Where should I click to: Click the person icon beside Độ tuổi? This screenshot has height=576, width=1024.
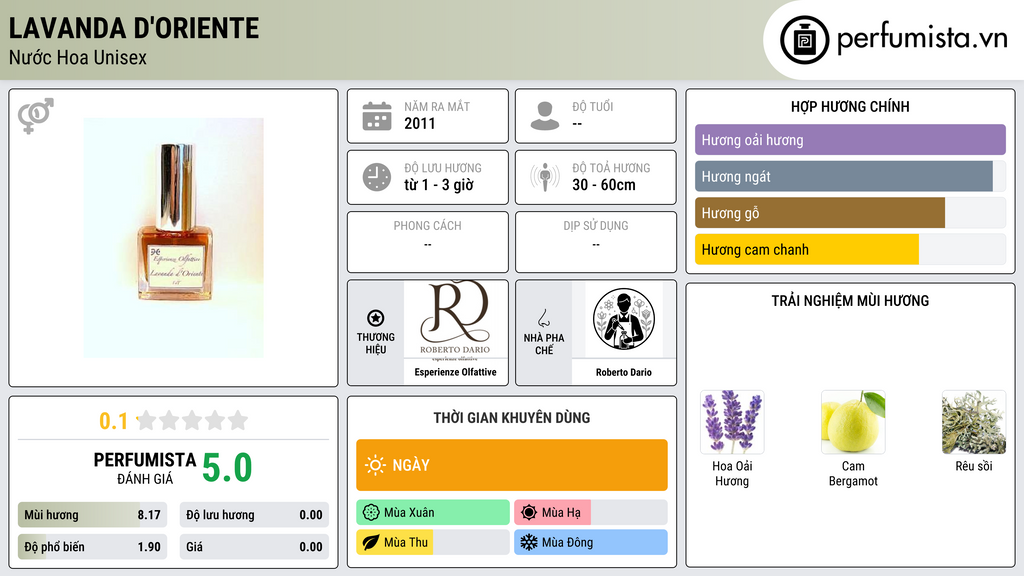[545, 116]
